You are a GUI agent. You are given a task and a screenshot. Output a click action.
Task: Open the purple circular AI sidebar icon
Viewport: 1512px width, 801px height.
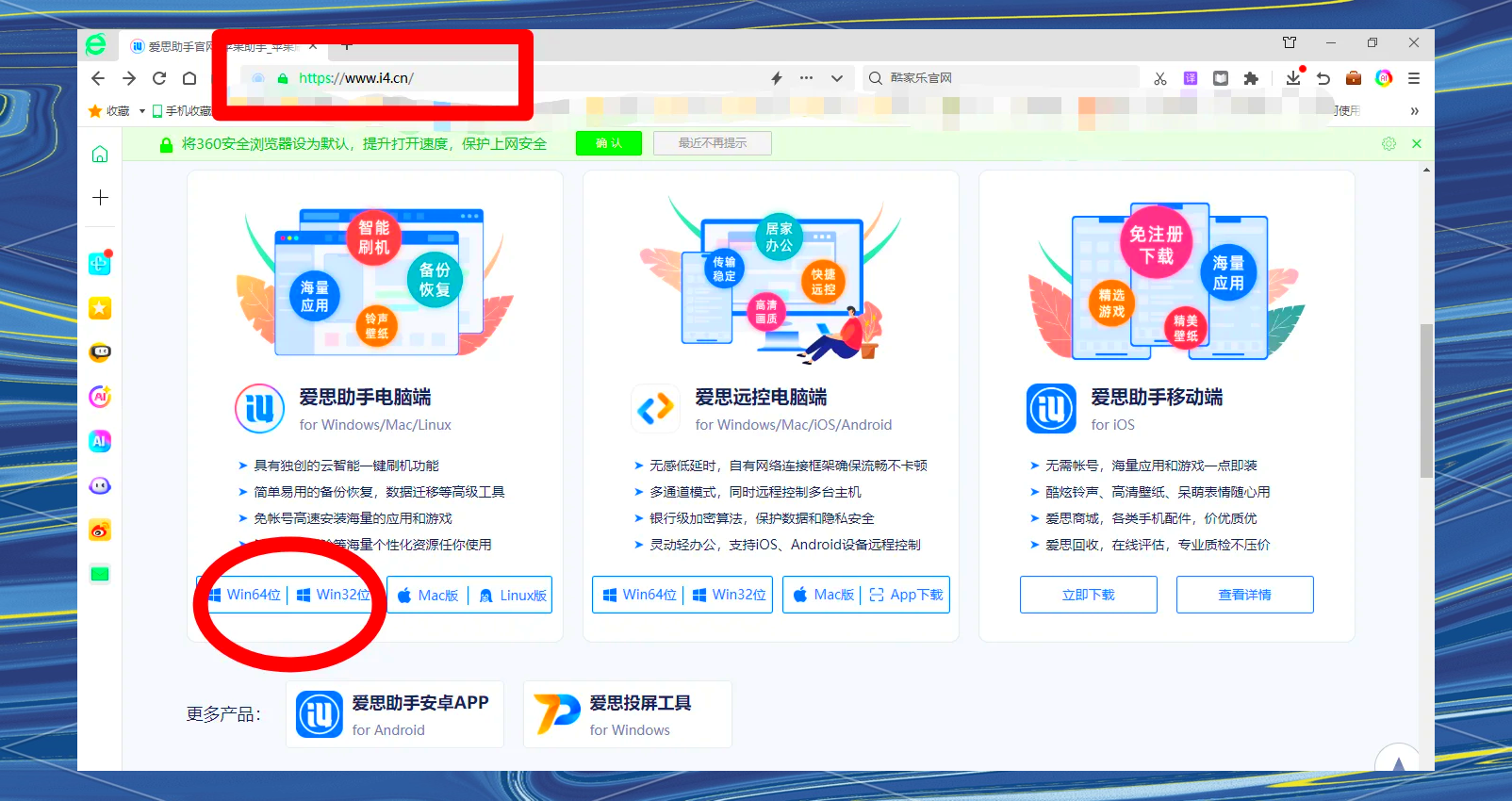click(x=100, y=397)
